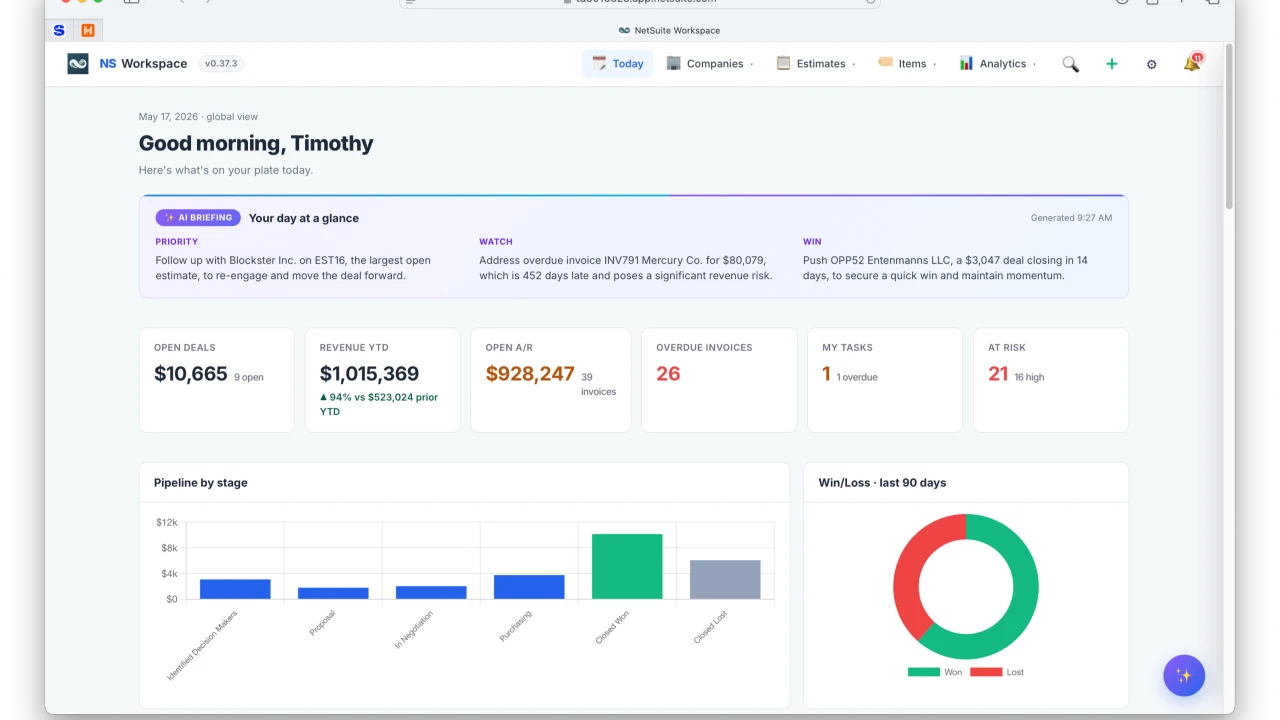This screenshot has height=720, width=1280.
Task: Expand the Analytics dropdown menu
Action: coord(997,64)
